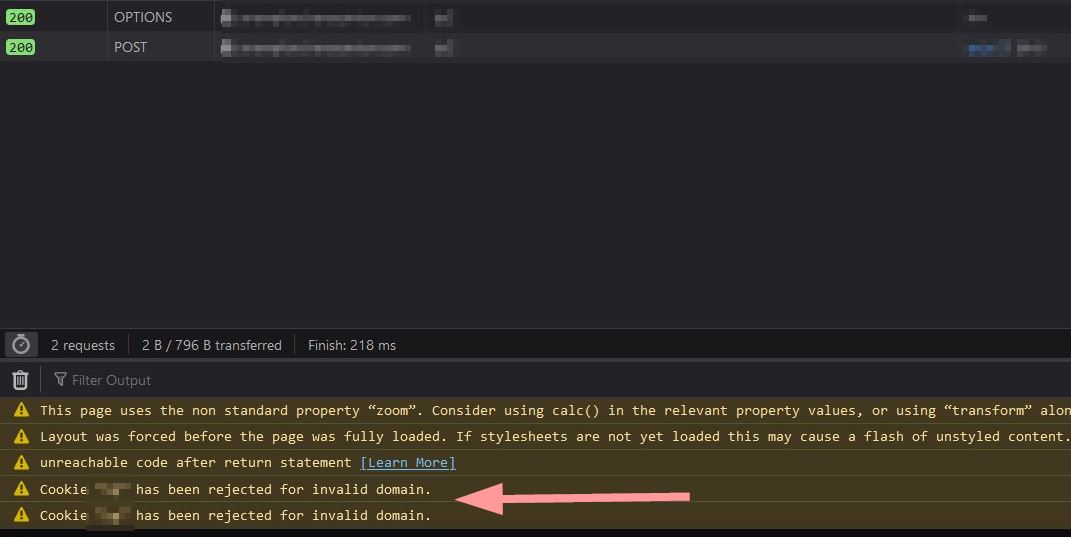The height and width of the screenshot is (537, 1071).
Task: Click the 'Finish: 218 ms' status
Action: click(352, 345)
